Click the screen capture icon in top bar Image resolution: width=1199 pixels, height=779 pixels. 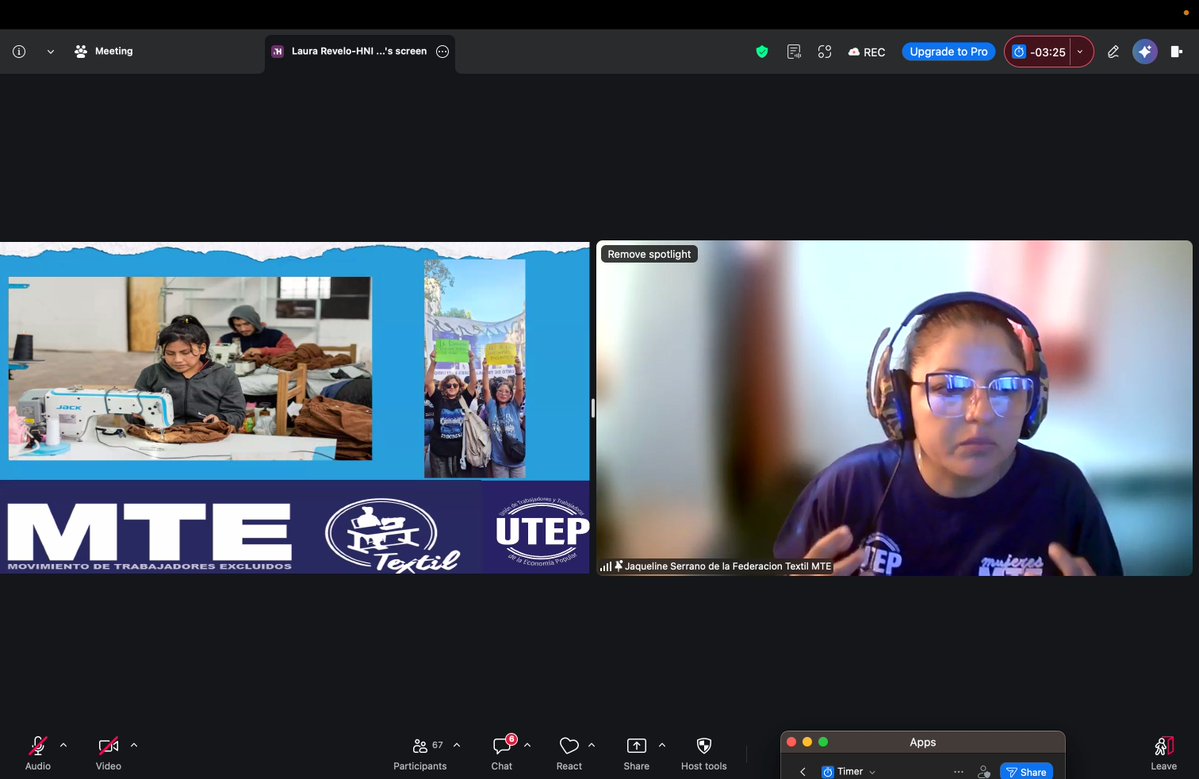[x=824, y=51]
